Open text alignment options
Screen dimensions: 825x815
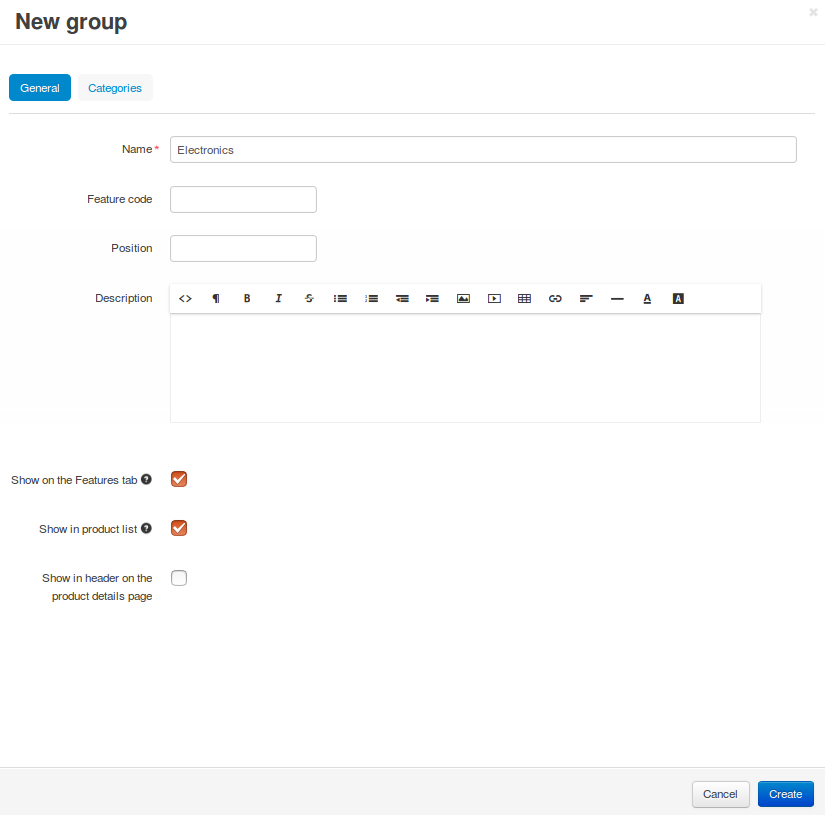(586, 299)
